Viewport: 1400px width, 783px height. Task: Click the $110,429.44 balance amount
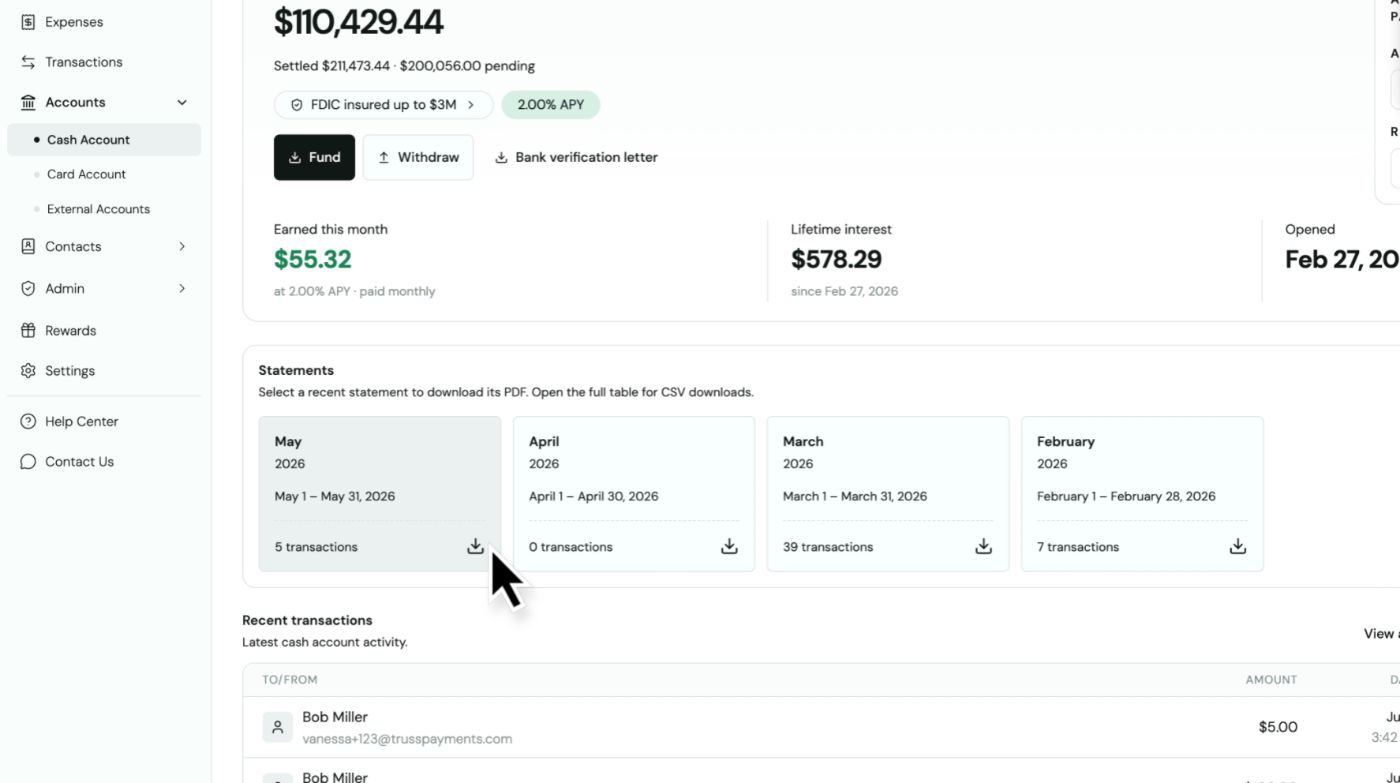(x=358, y=22)
